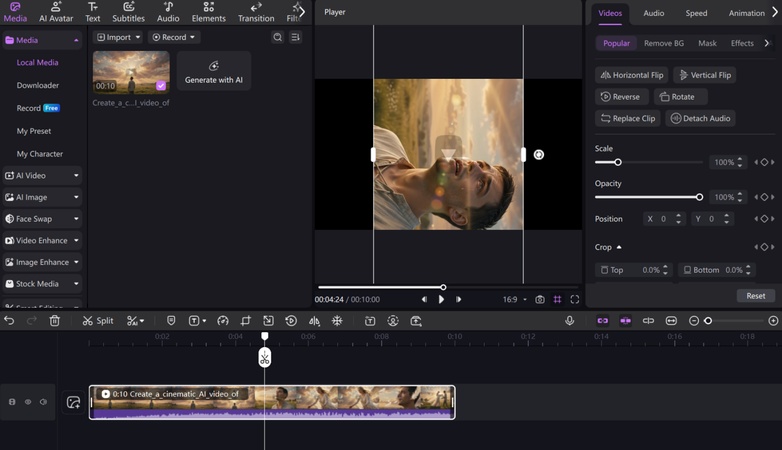Switch to Remove BG sub-tab
Viewport: 782px width, 450px height.
[664, 43]
